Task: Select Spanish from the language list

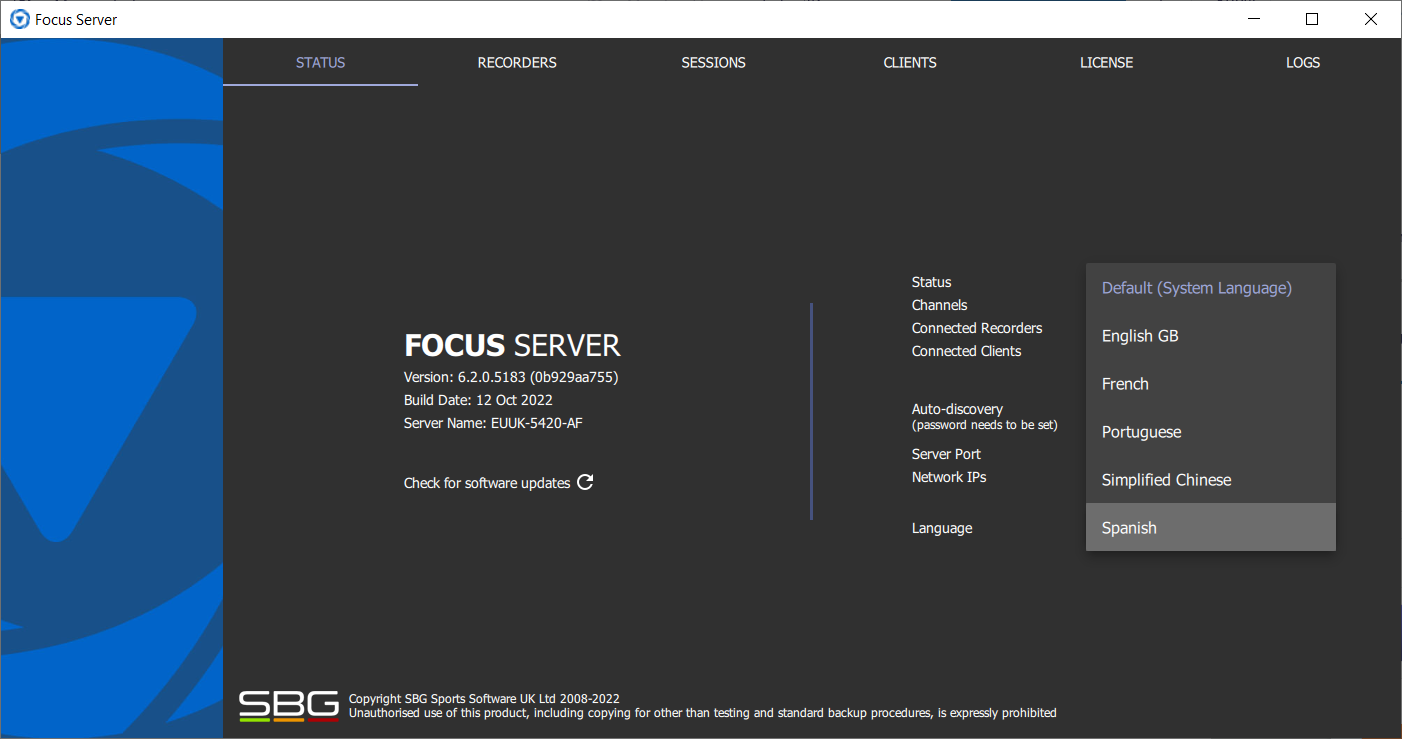Action: click(x=1210, y=527)
